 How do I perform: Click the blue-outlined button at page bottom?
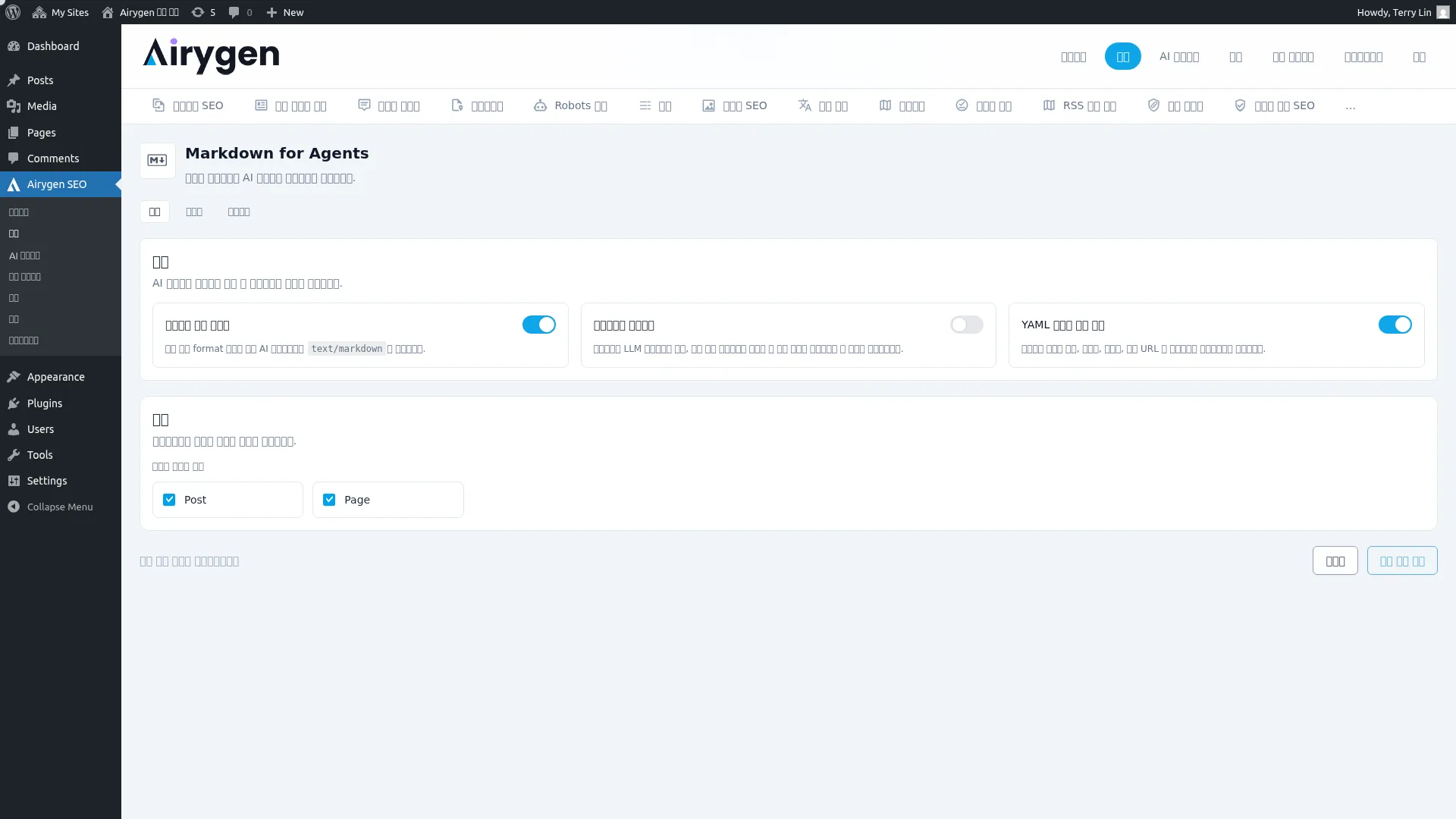click(x=1402, y=560)
